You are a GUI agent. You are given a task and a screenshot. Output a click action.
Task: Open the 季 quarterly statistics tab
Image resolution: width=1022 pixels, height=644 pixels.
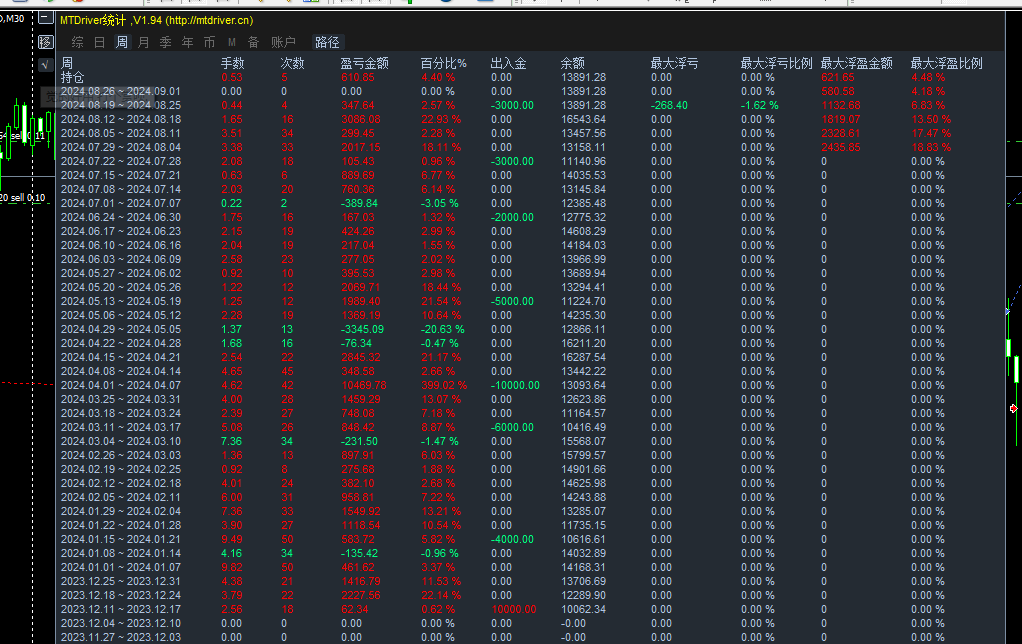[166, 42]
